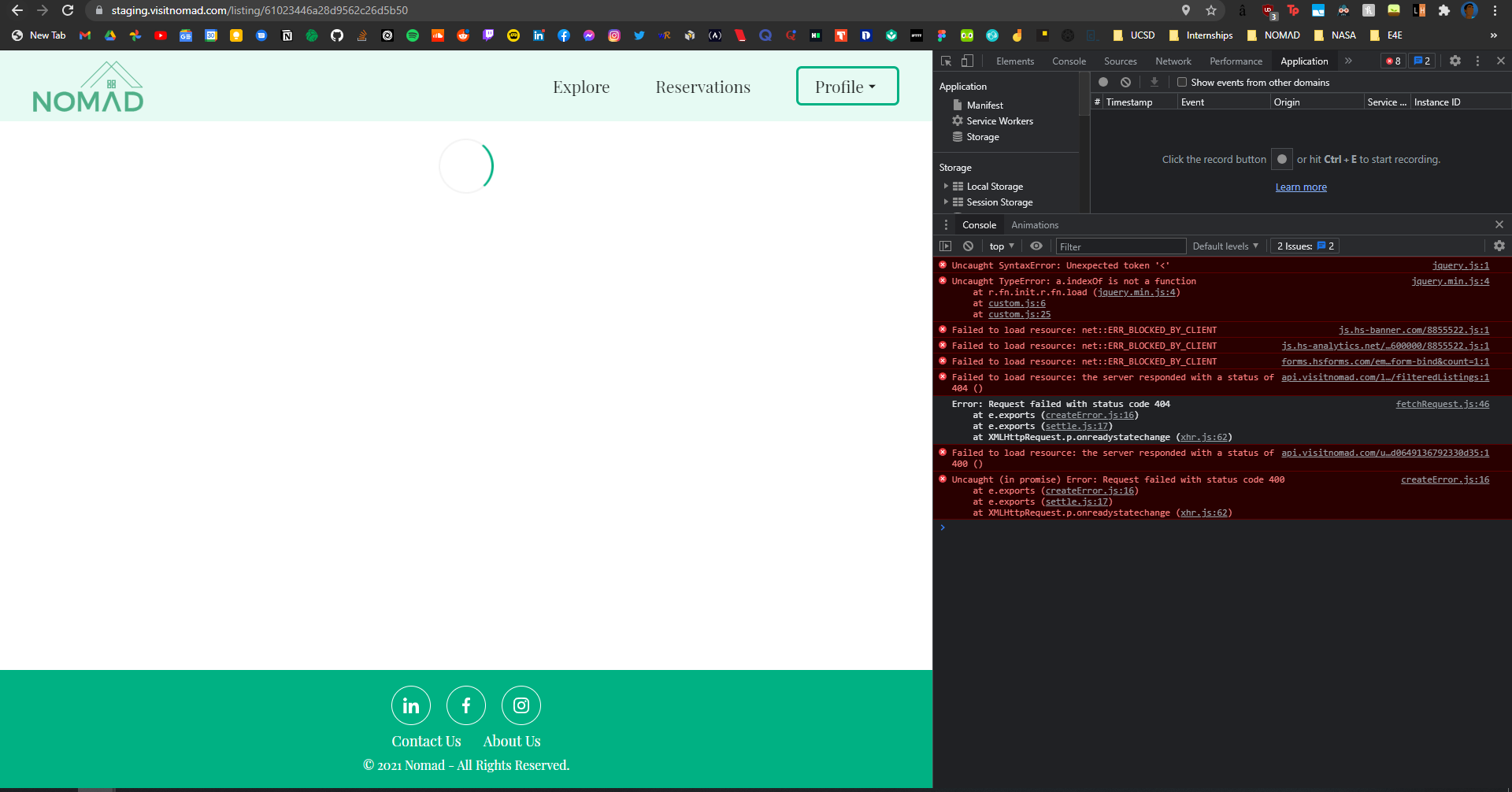
Task: Open the Notion bookmark icon
Action: [x=287, y=35]
